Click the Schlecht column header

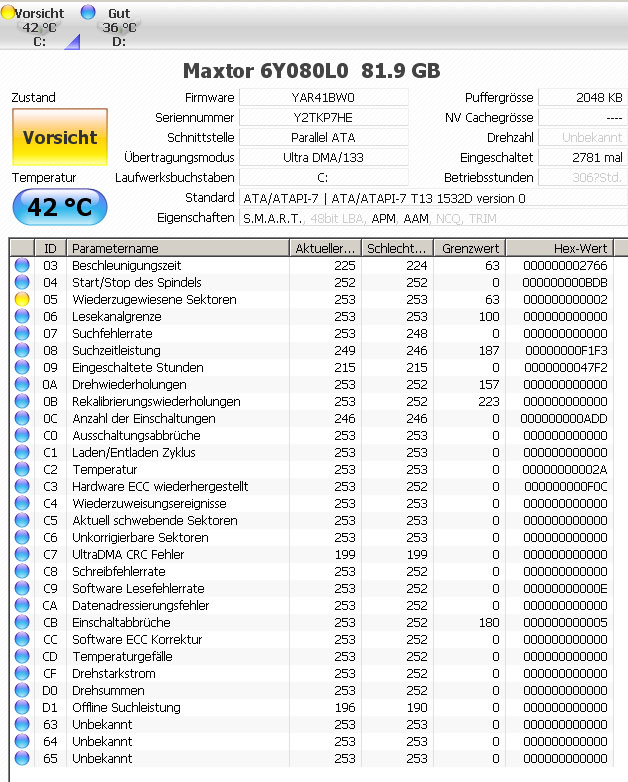[x=397, y=248]
